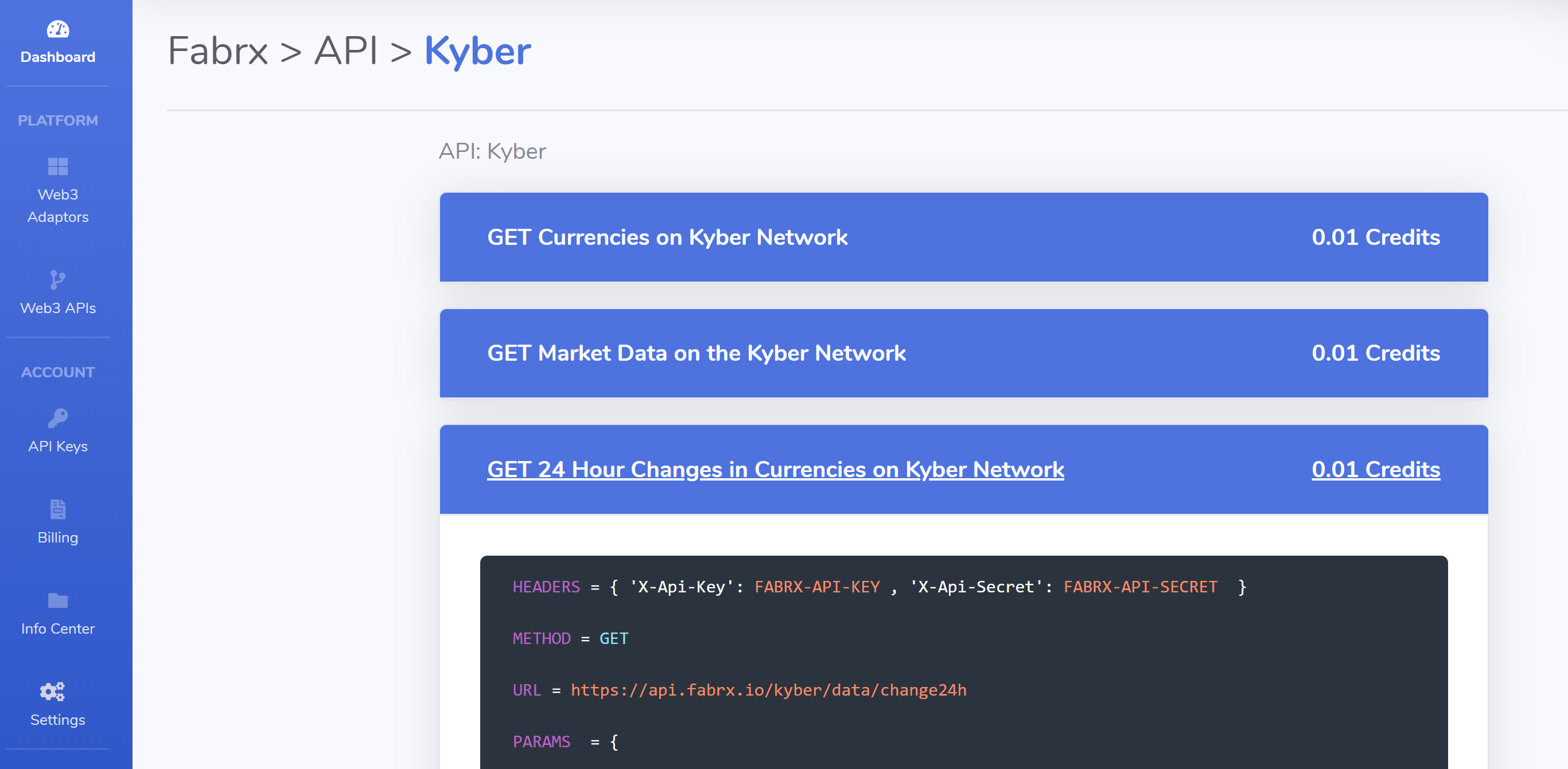
Task: Click the 'X-Api-Secret' header name in code
Action: tap(976, 587)
